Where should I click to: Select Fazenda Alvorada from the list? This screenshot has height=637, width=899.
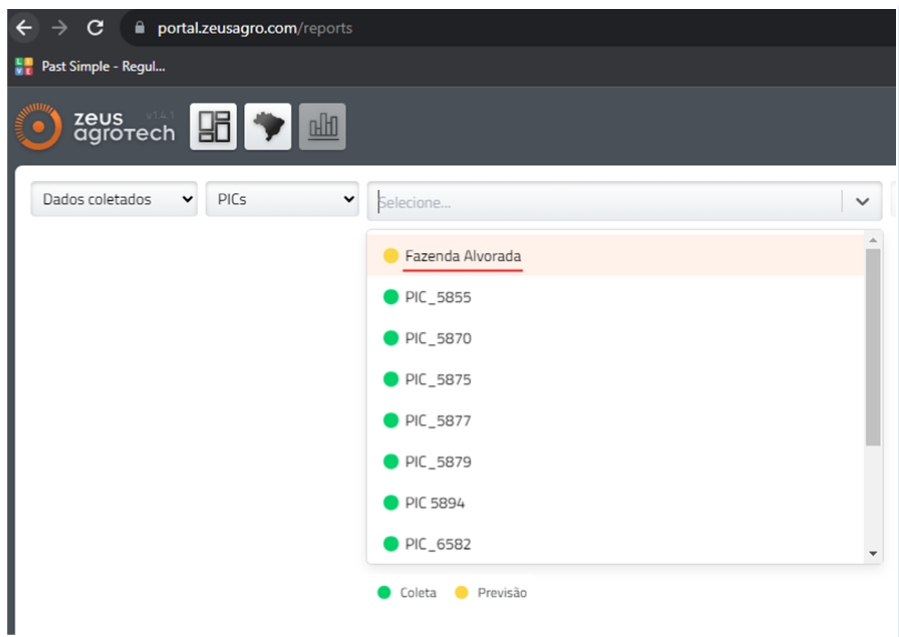coord(463,256)
